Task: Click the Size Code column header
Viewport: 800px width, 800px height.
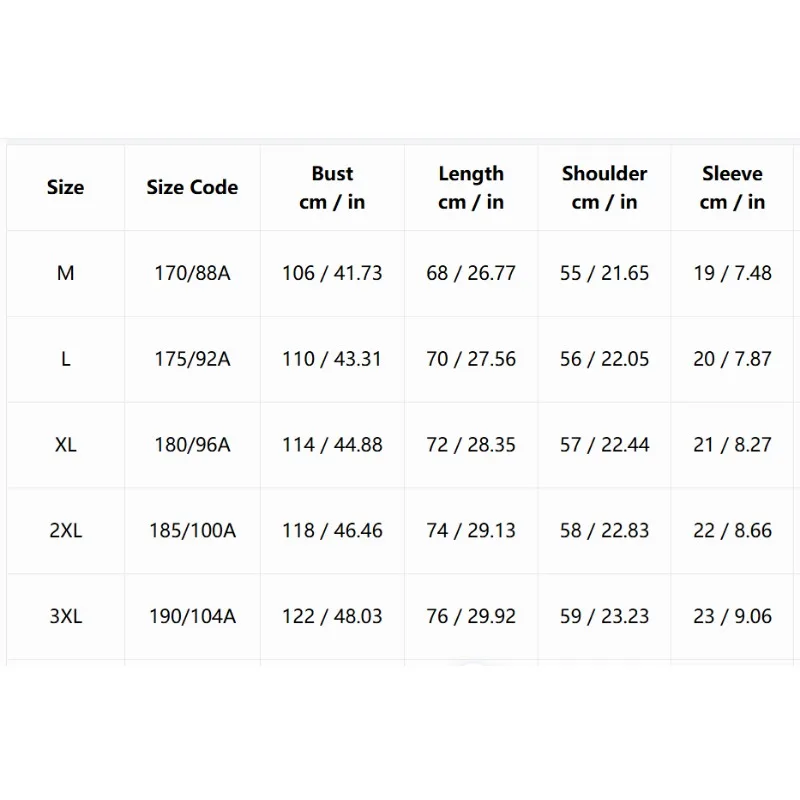Action: coord(192,187)
